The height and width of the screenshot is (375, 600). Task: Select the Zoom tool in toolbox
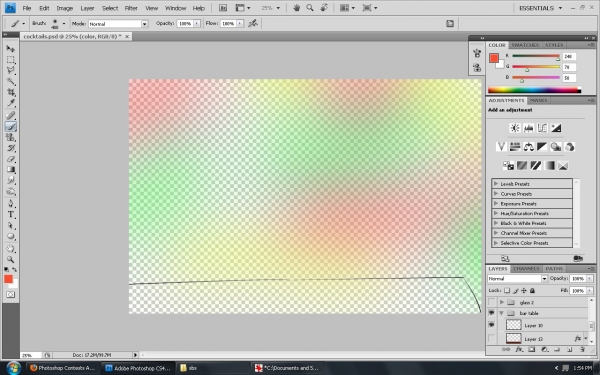click(x=10, y=259)
